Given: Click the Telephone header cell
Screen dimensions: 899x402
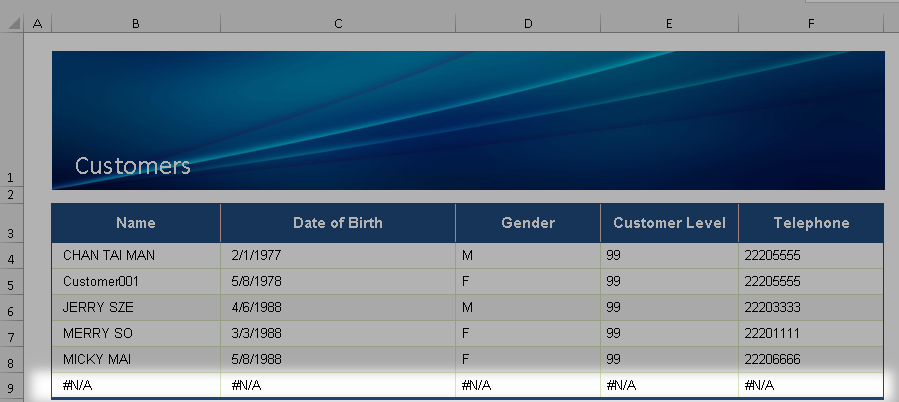Looking at the screenshot, I should tap(811, 223).
